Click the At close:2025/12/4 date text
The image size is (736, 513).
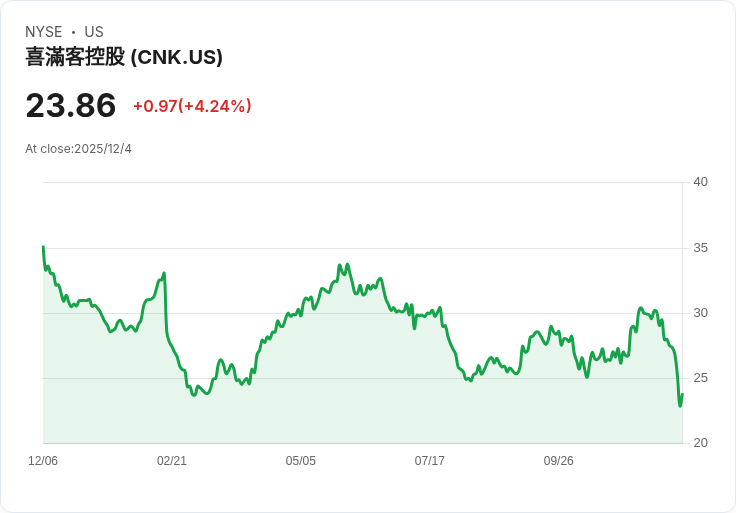tap(78, 149)
